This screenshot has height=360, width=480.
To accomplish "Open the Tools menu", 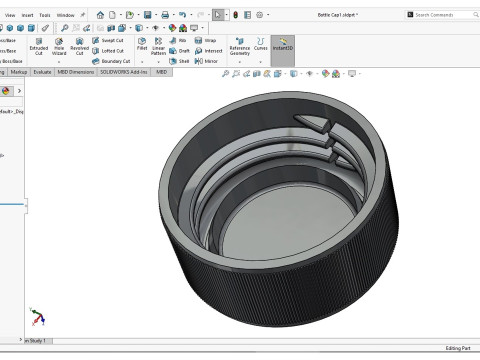I will pyautogui.click(x=45, y=15).
